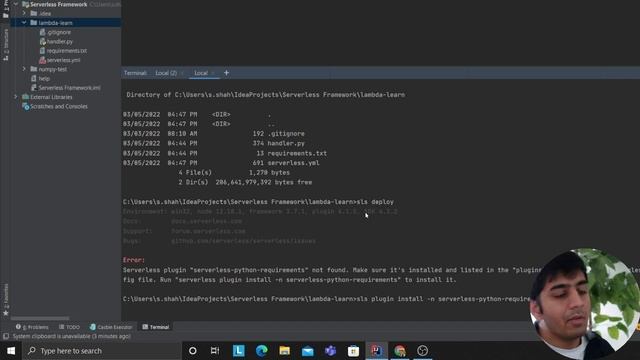Click the System clipboard is unavailable message
Viewport: 640px width, 360px height.
click(x=72, y=336)
